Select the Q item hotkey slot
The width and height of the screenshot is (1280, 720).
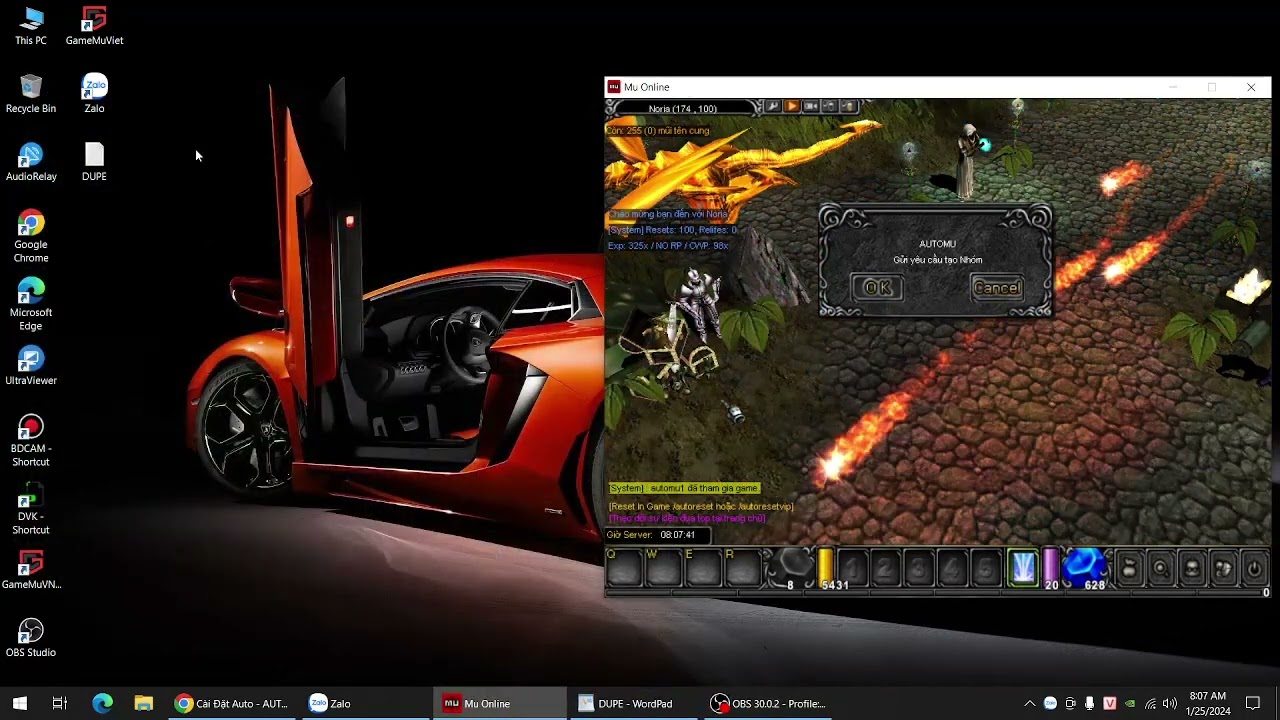pyautogui.click(x=623, y=568)
